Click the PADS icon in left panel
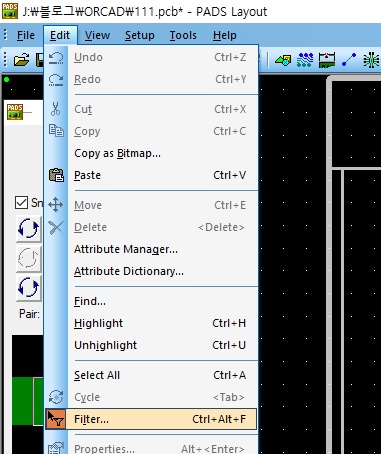The height and width of the screenshot is (454, 381). pyautogui.click(x=15, y=112)
